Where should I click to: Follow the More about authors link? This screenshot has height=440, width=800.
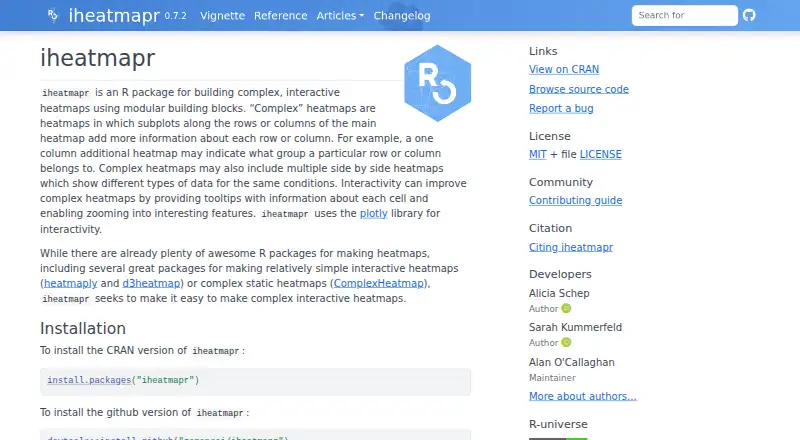[583, 396]
